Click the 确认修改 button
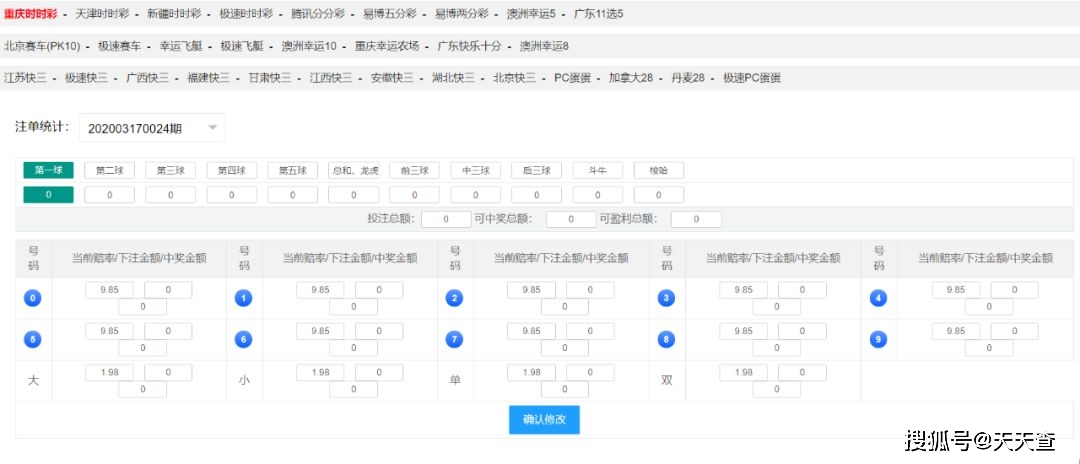The image size is (1080, 464). click(544, 420)
